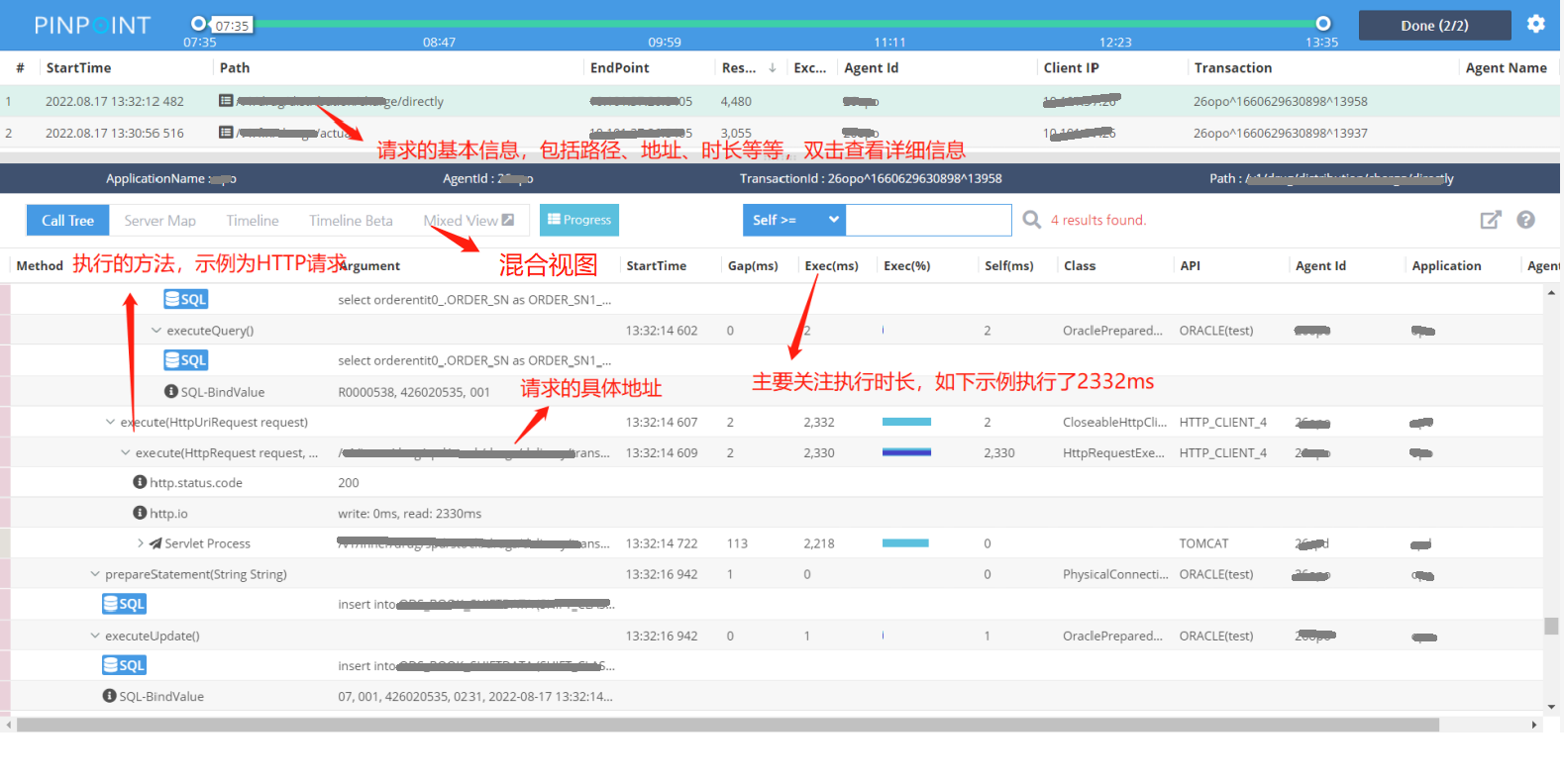Click the Pinpoint logo
The width and height of the screenshot is (1564, 784).
92,25
